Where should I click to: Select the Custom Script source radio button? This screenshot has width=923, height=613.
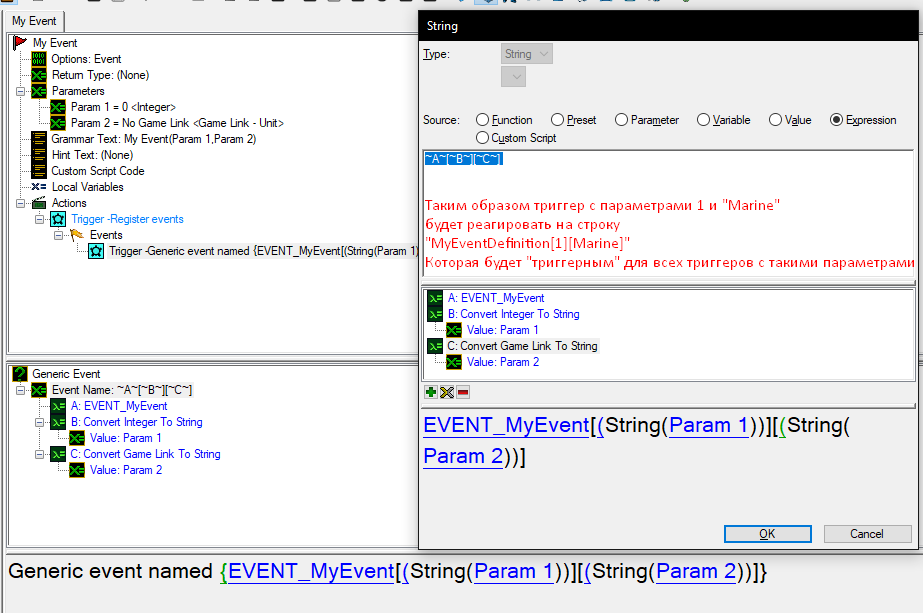482,138
